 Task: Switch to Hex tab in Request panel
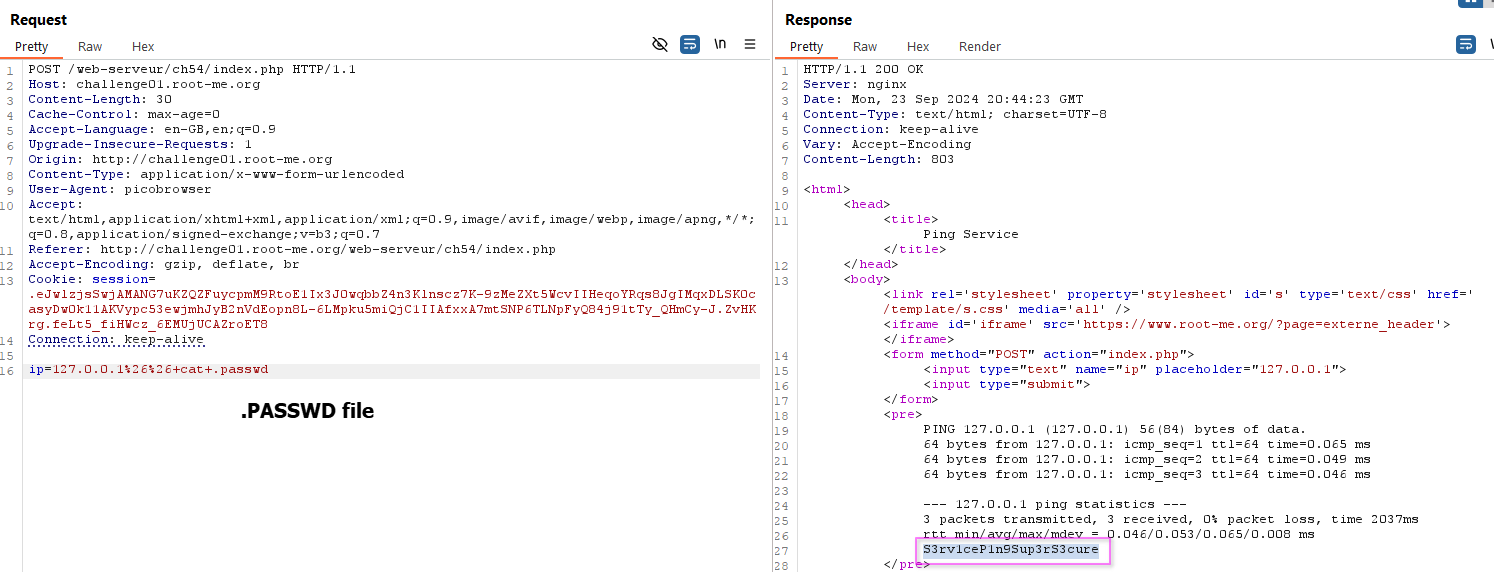(143, 47)
